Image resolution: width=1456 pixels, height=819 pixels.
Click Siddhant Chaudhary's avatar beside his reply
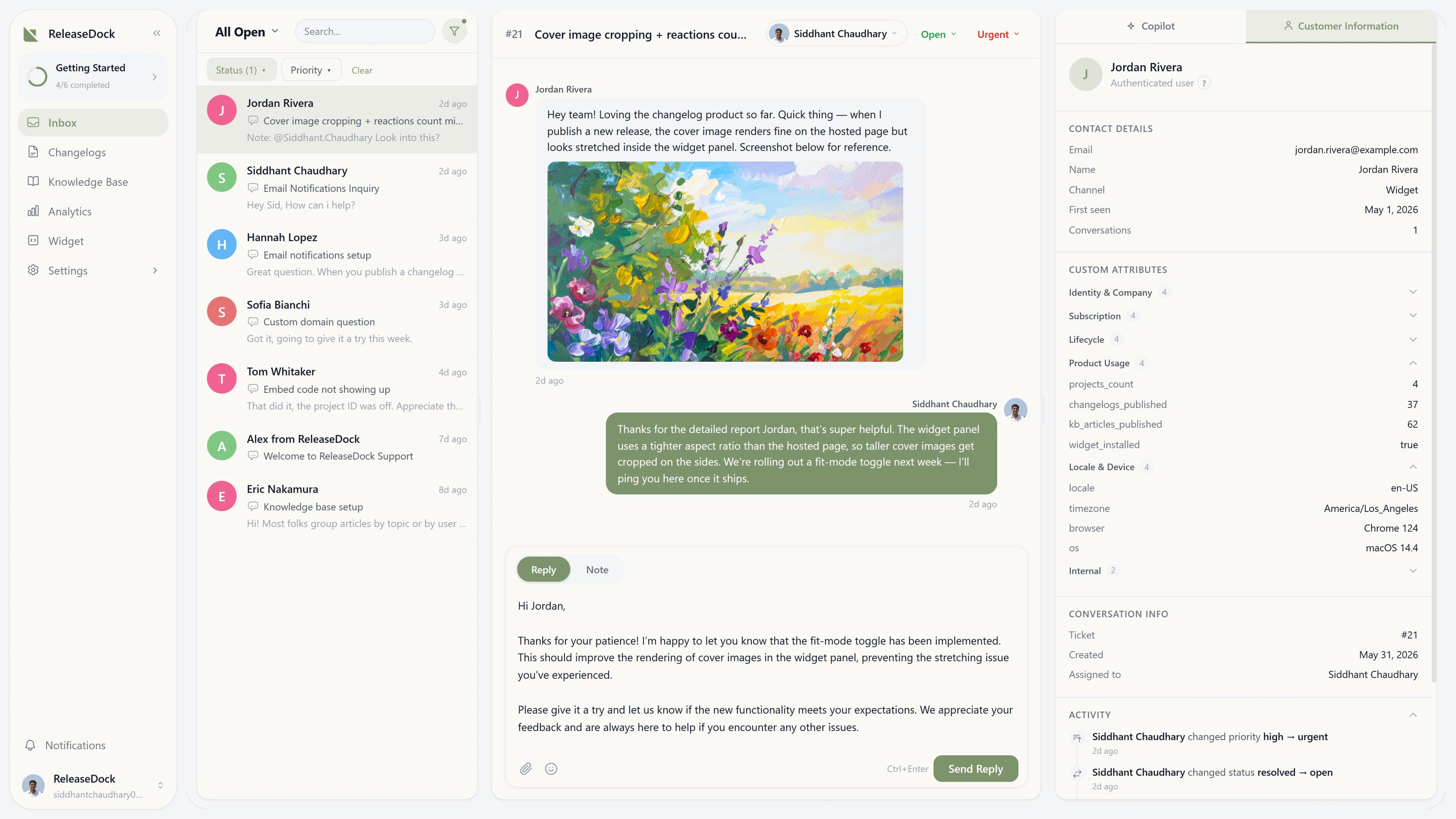coord(1016,410)
